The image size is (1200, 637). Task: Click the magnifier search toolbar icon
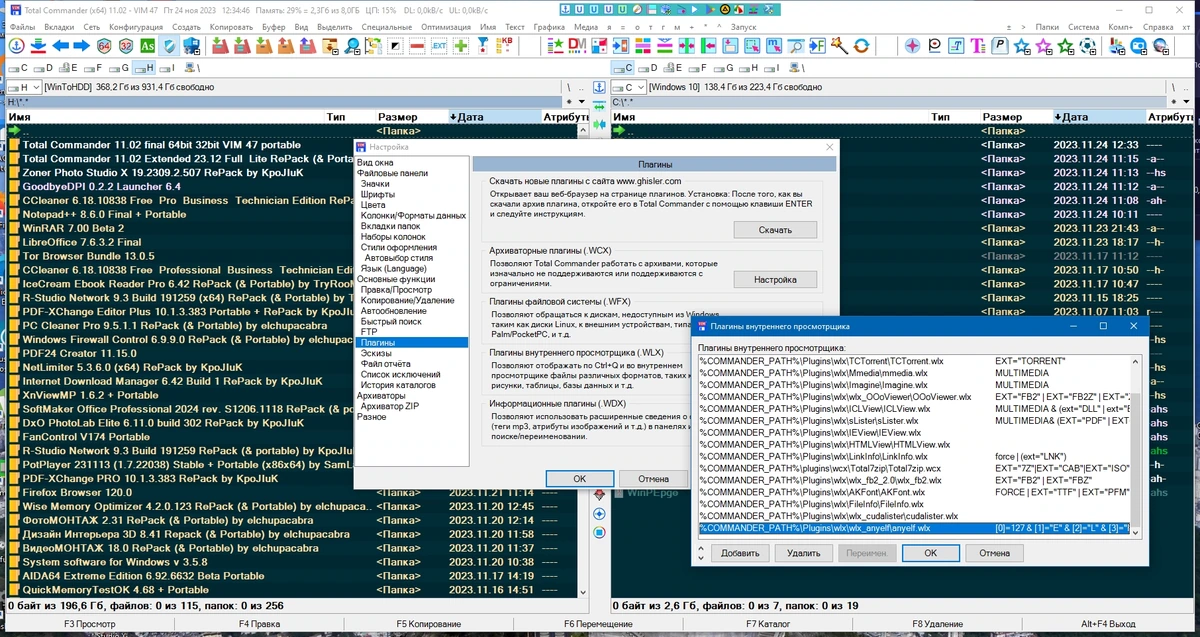point(354,46)
